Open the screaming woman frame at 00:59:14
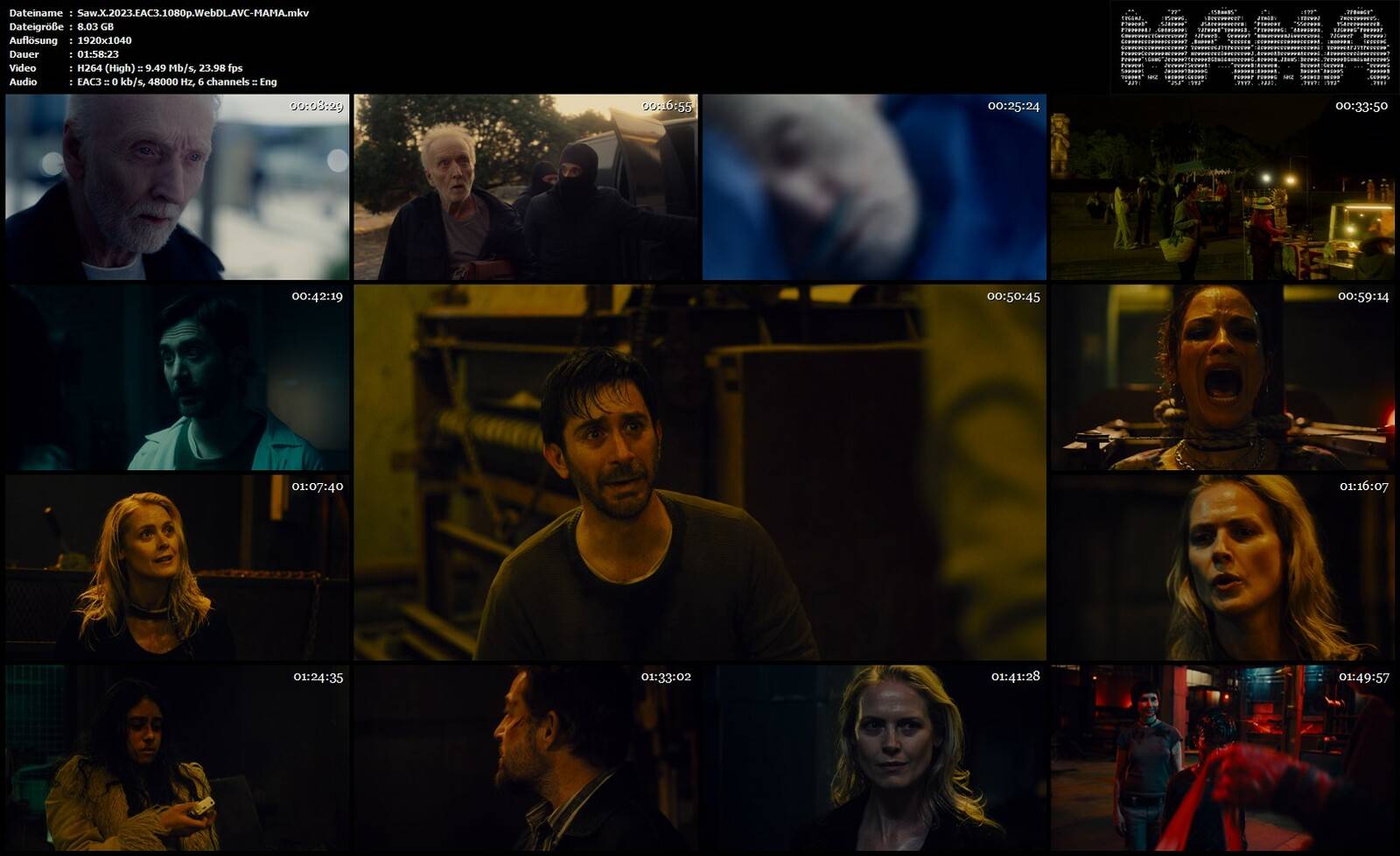The image size is (1400, 856). [1222, 377]
